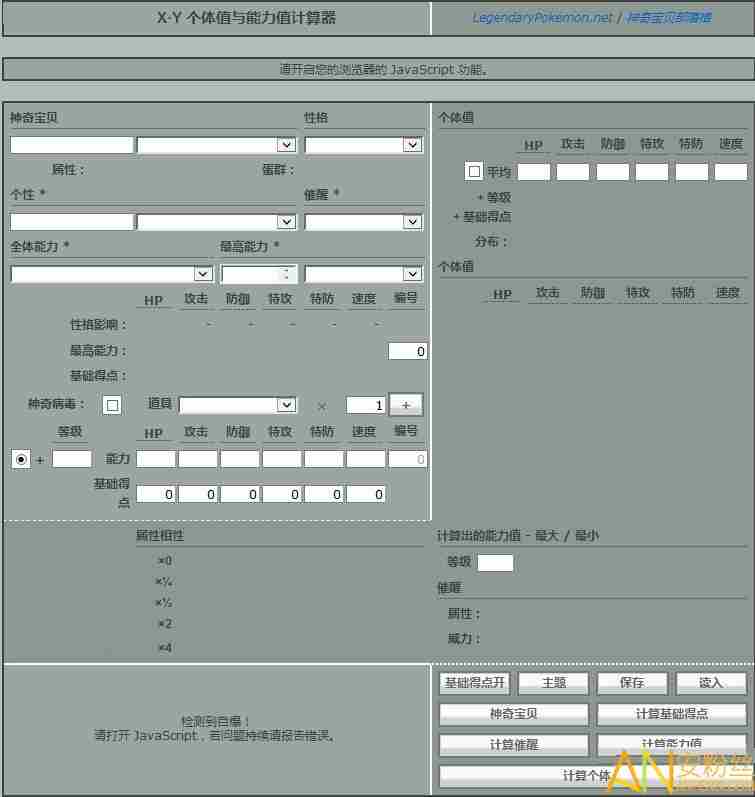Click the 特攻 field in the 平均 row
Screen dimensions: 755x797
click(652, 172)
